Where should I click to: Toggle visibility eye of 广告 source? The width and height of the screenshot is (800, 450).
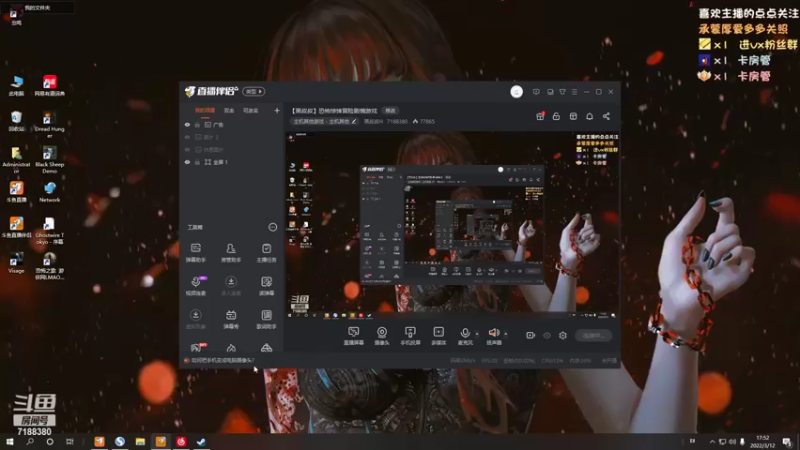coord(187,124)
